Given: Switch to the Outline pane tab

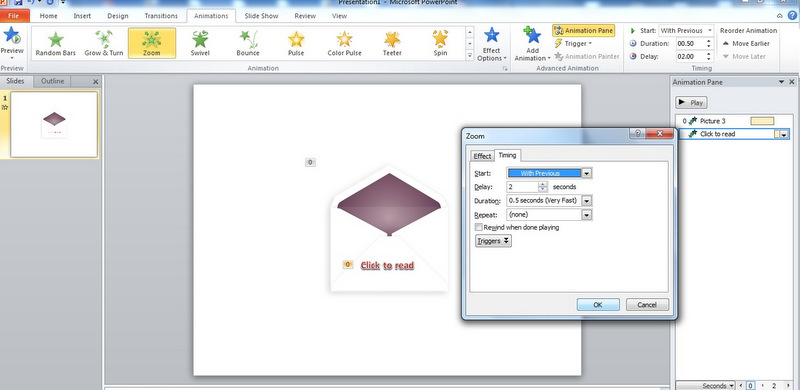Looking at the screenshot, I should click(53, 81).
